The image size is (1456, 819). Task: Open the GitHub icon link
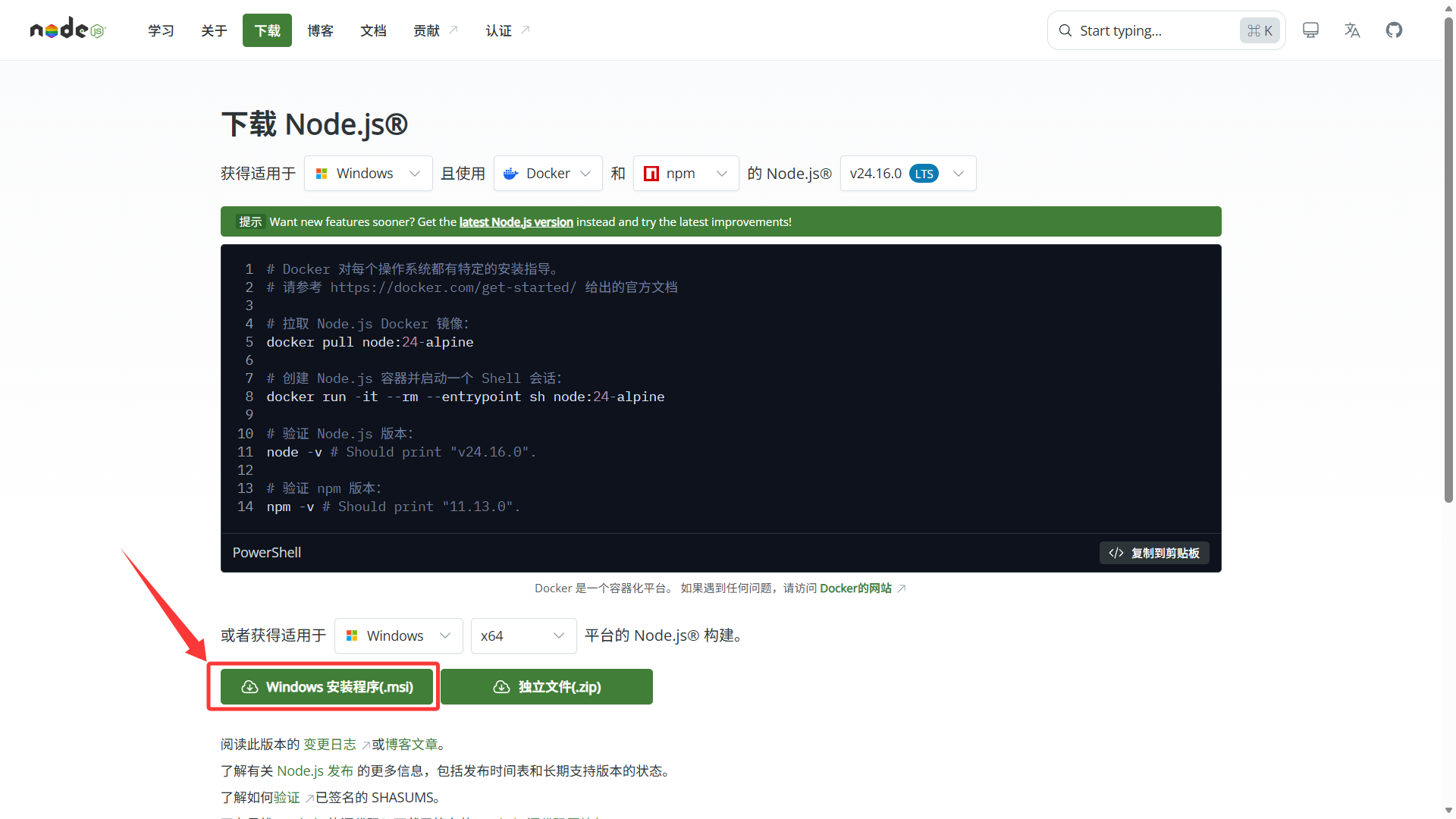(x=1394, y=30)
